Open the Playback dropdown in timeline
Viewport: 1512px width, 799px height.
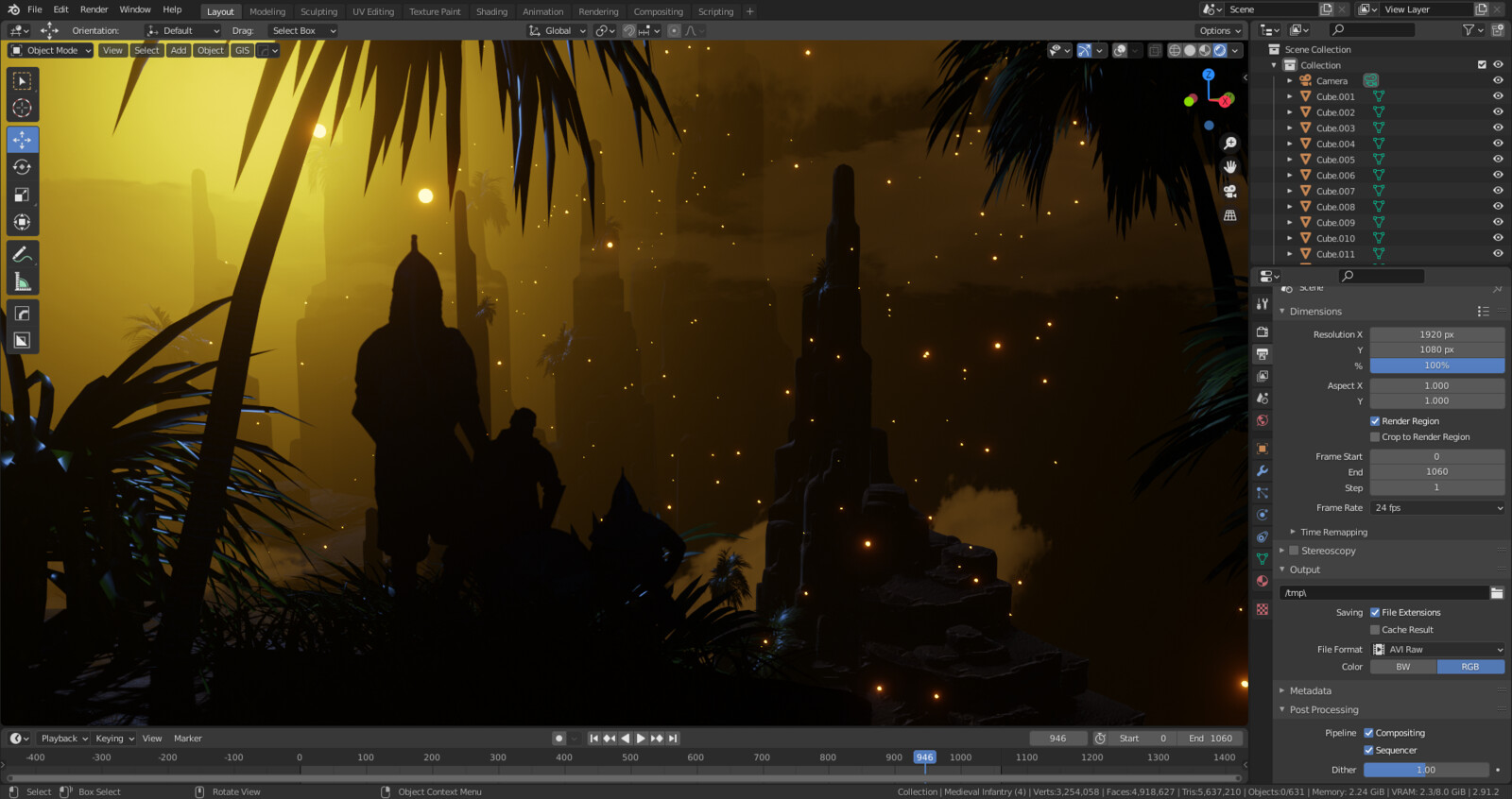64,739
